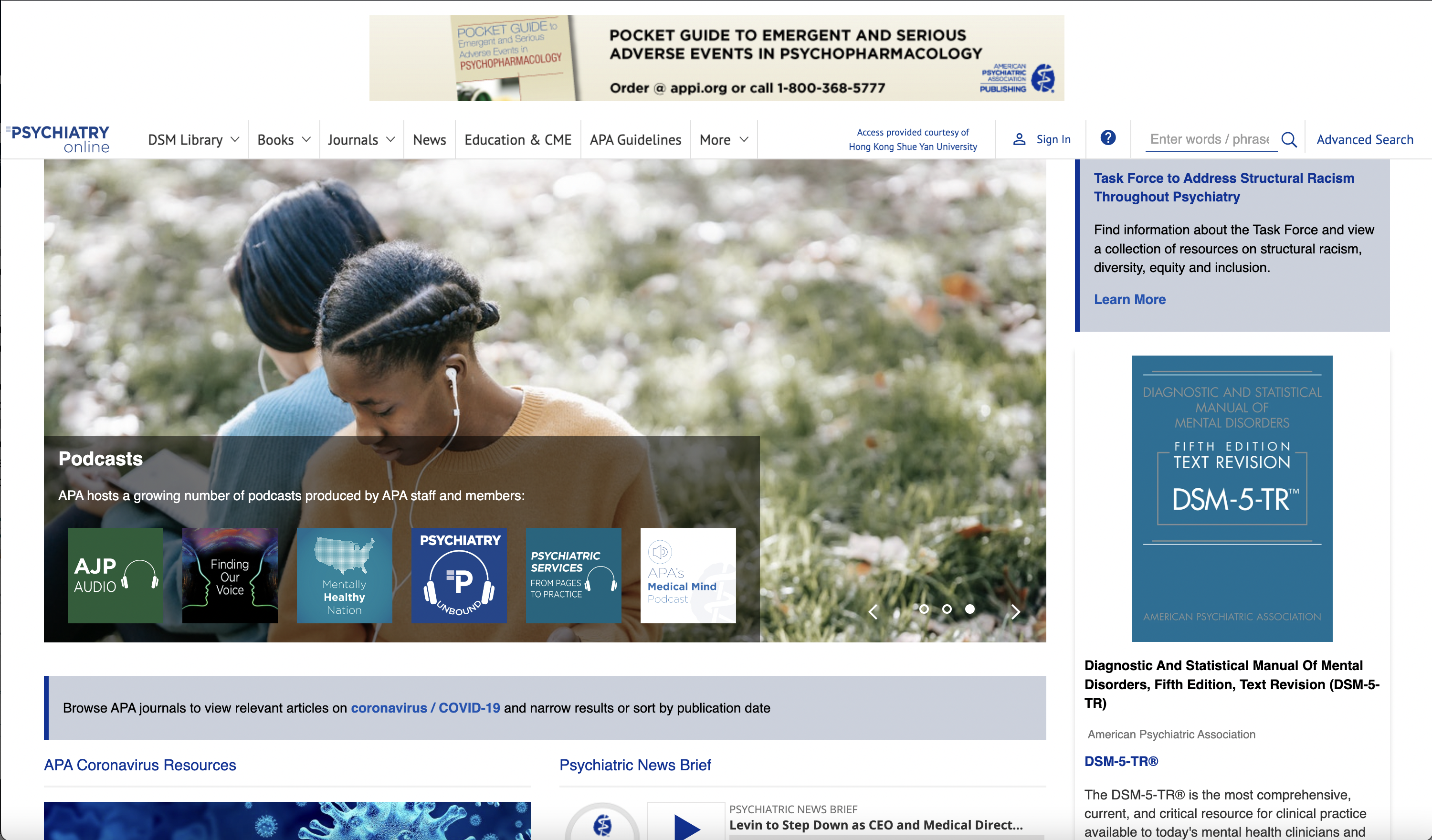Viewport: 1432px width, 840px height.
Task: Select the second carousel slide dot
Action: pos(947,609)
